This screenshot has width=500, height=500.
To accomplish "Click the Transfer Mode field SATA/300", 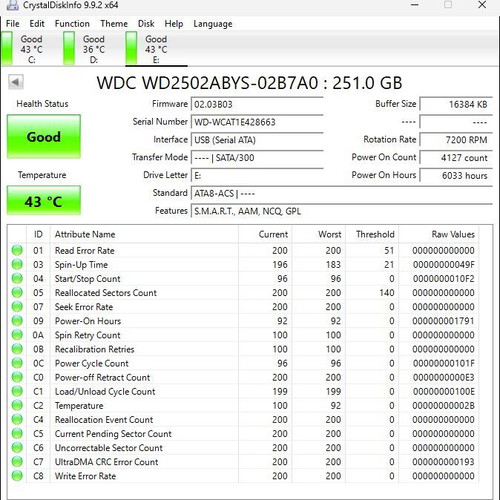I will click(x=257, y=158).
